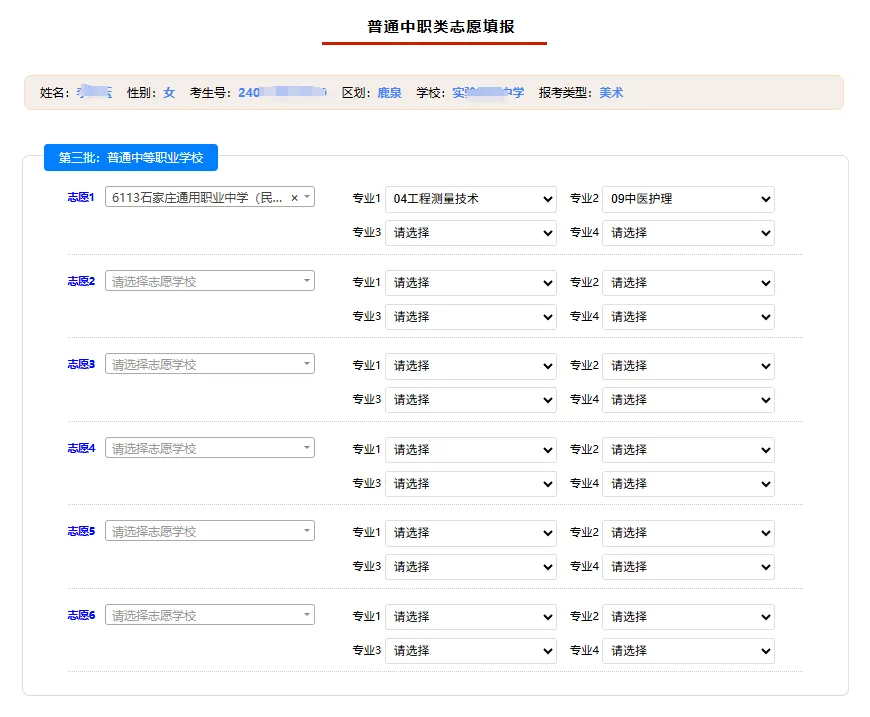
Task: Expand 志愿1 专业4 selection list
Action: 688,233
